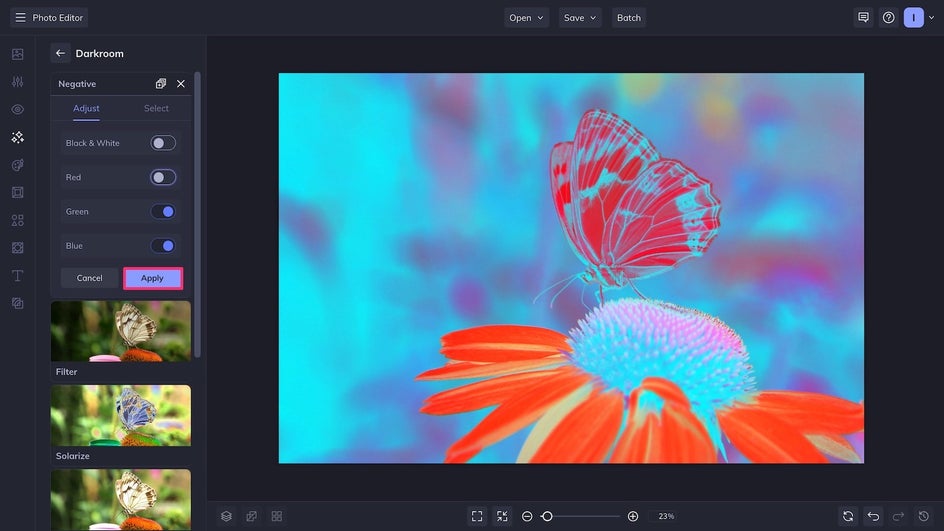
Task: Enable the Black & White toggle
Action: pyautogui.click(x=163, y=143)
